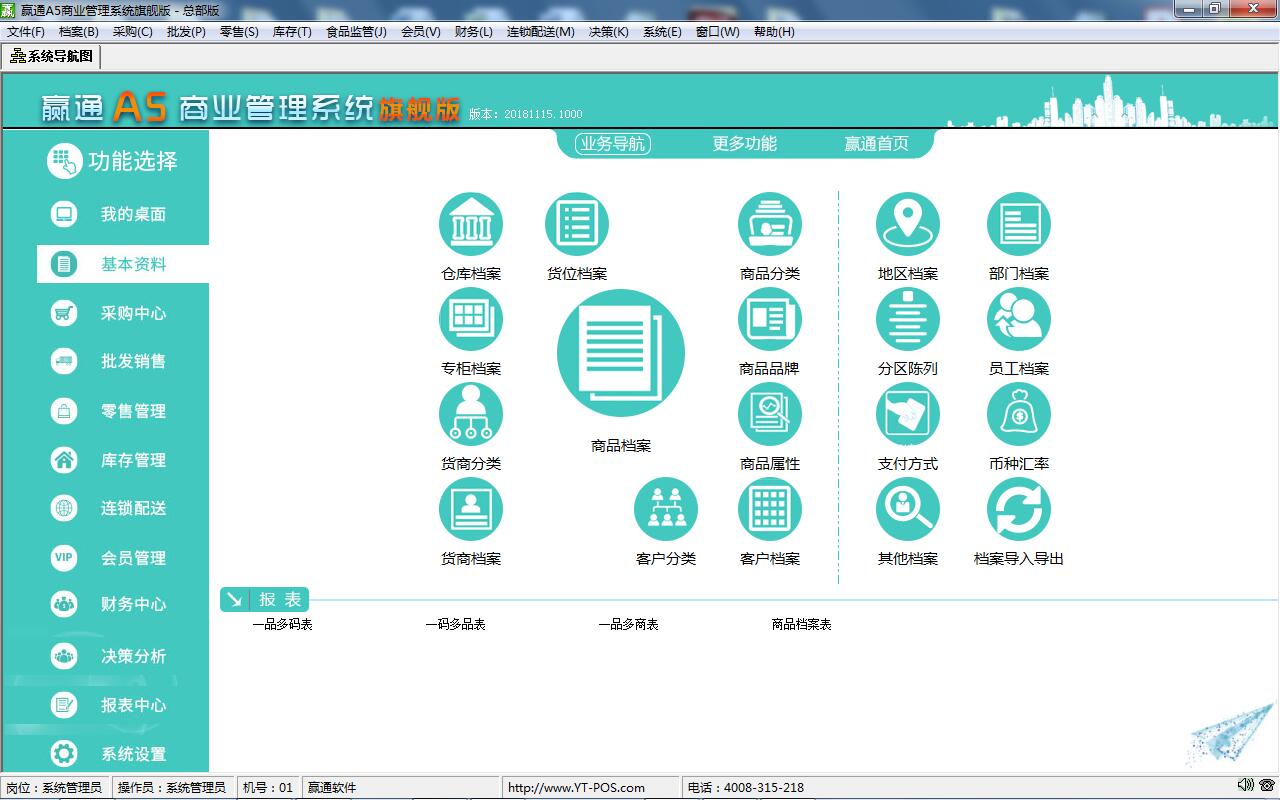Open the 商品档案表 report link
1280x800 pixels.
pos(801,624)
